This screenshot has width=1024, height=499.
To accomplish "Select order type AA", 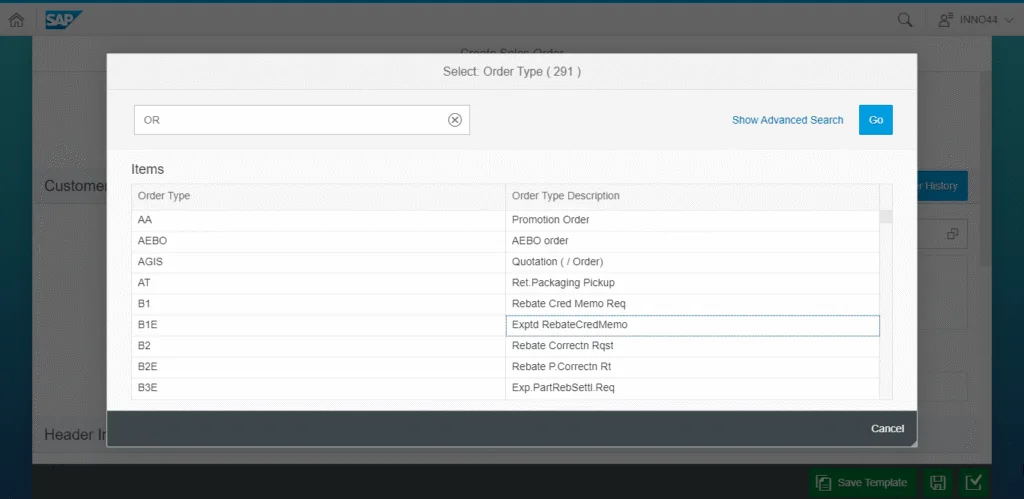I will tap(318, 220).
